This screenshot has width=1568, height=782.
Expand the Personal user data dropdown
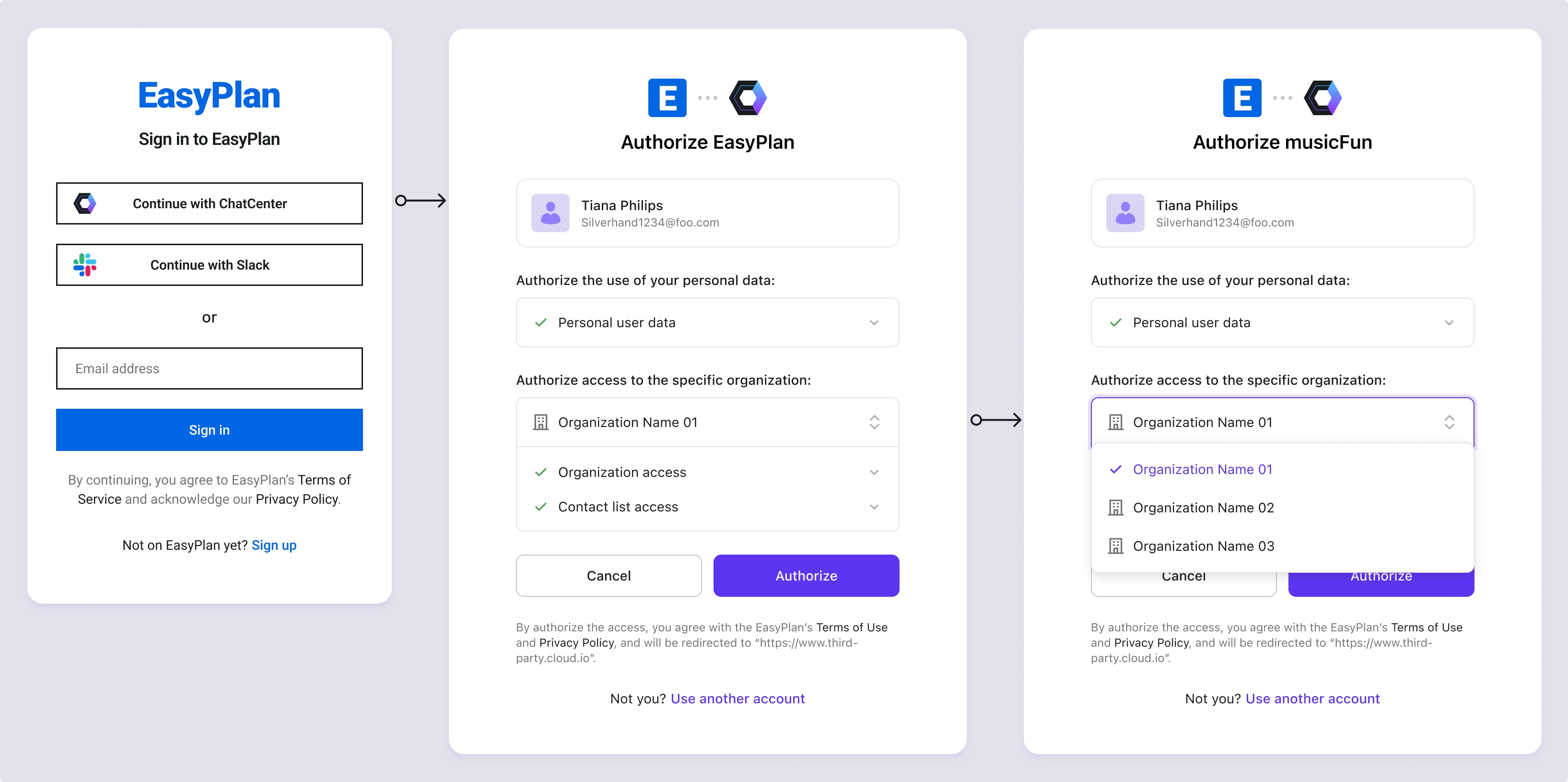coord(874,322)
